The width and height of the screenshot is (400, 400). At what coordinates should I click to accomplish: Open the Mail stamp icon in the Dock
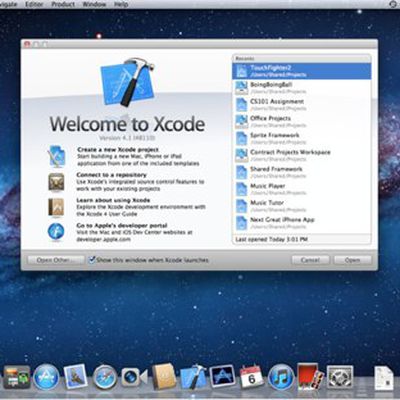76,377
